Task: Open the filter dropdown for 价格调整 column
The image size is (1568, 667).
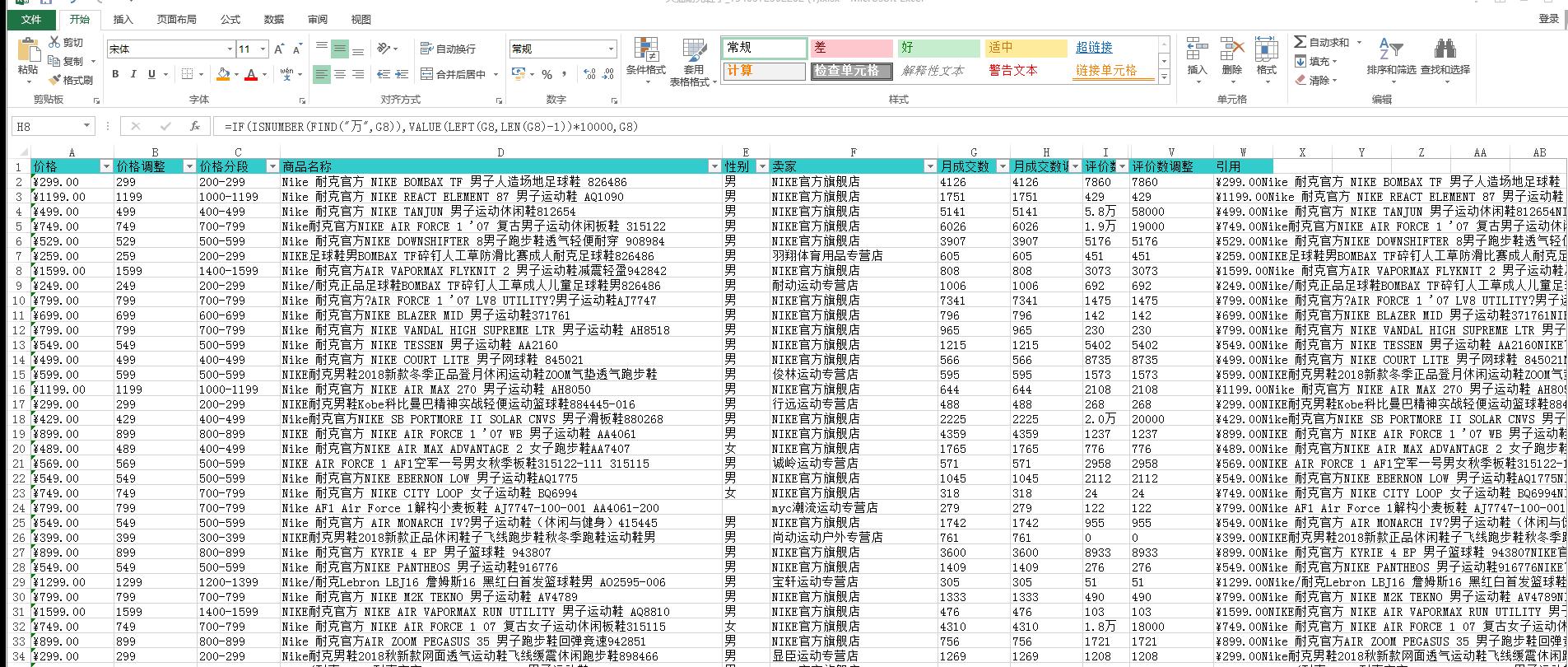Action: pos(189,166)
